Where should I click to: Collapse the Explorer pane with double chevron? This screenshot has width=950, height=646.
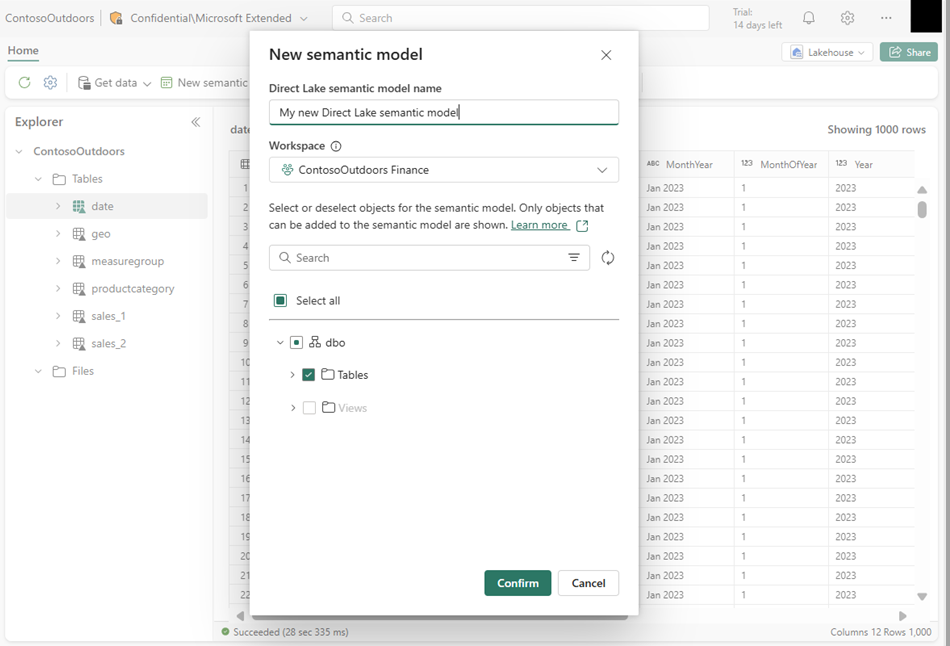coord(196,122)
